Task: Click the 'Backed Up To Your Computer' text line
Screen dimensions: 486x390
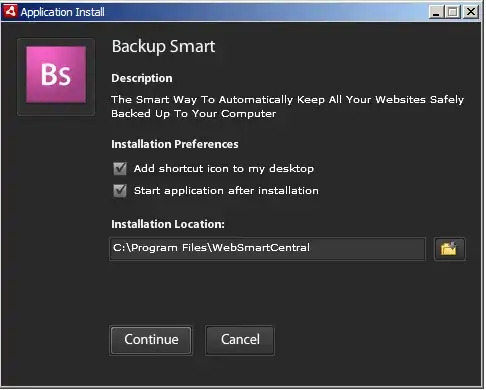Action: click(194, 114)
